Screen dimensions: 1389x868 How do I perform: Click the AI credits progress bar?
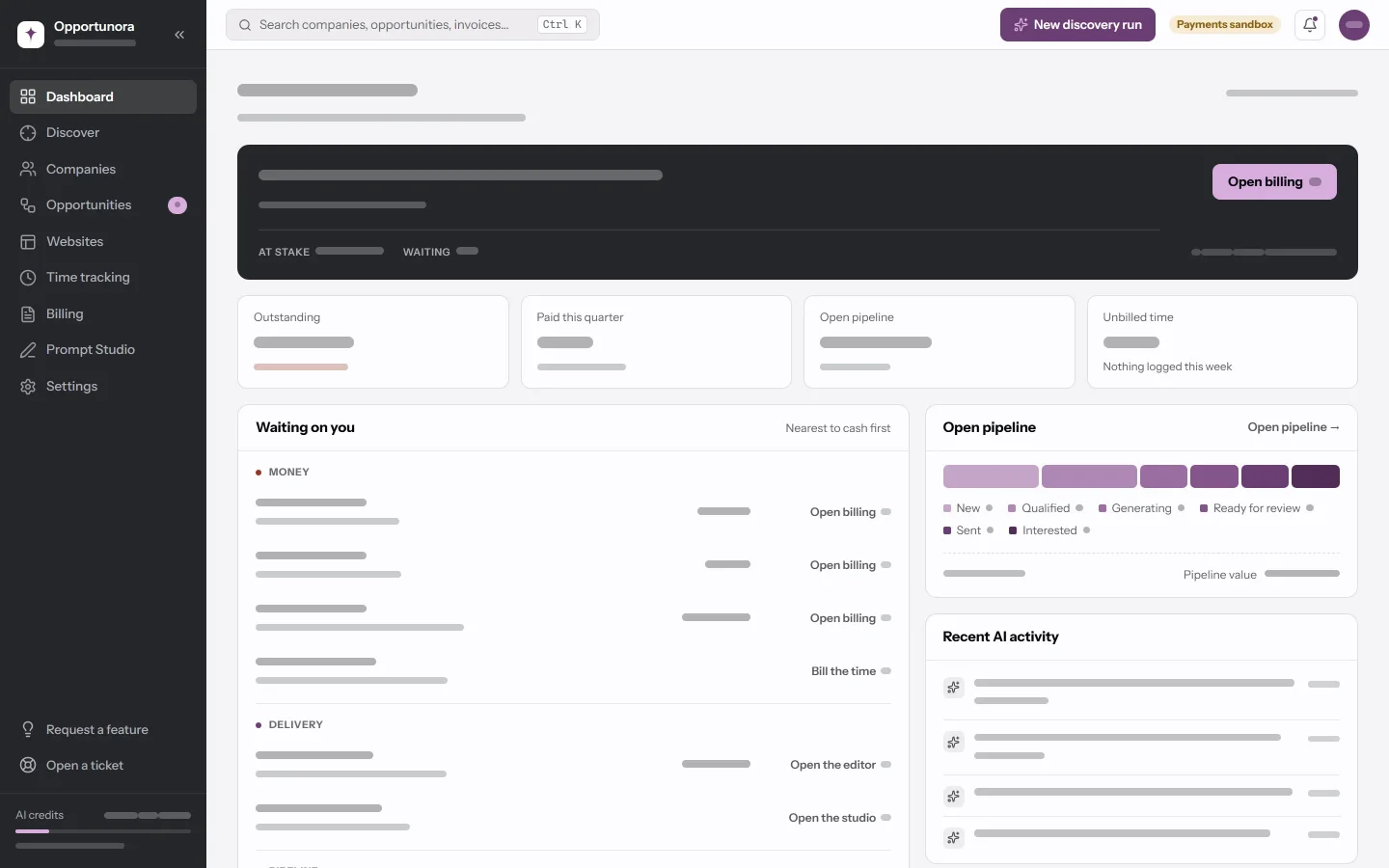tap(103, 831)
